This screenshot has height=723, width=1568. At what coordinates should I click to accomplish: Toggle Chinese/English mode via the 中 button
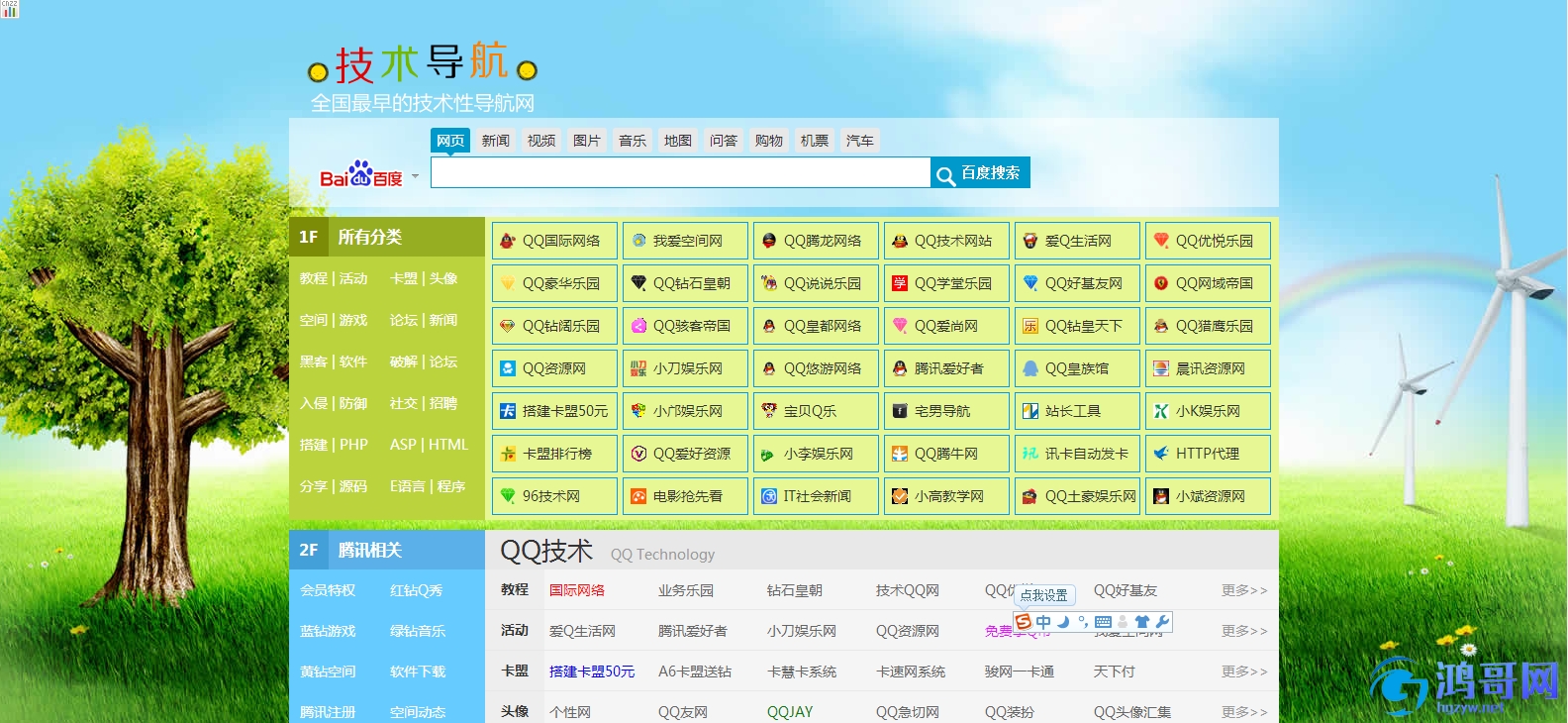(x=1043, y=622)
